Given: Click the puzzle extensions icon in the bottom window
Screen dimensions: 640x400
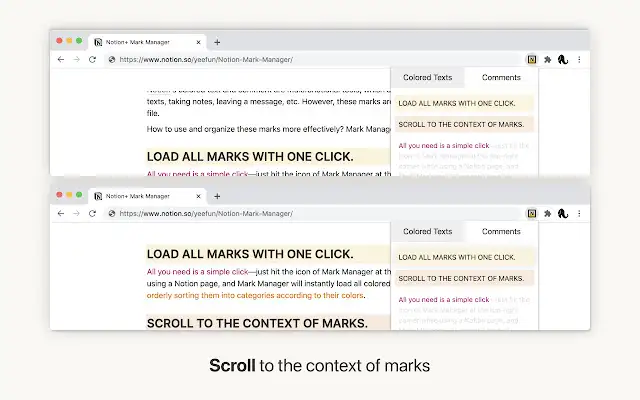Looking at the screenshot, I should coord(547,213).
